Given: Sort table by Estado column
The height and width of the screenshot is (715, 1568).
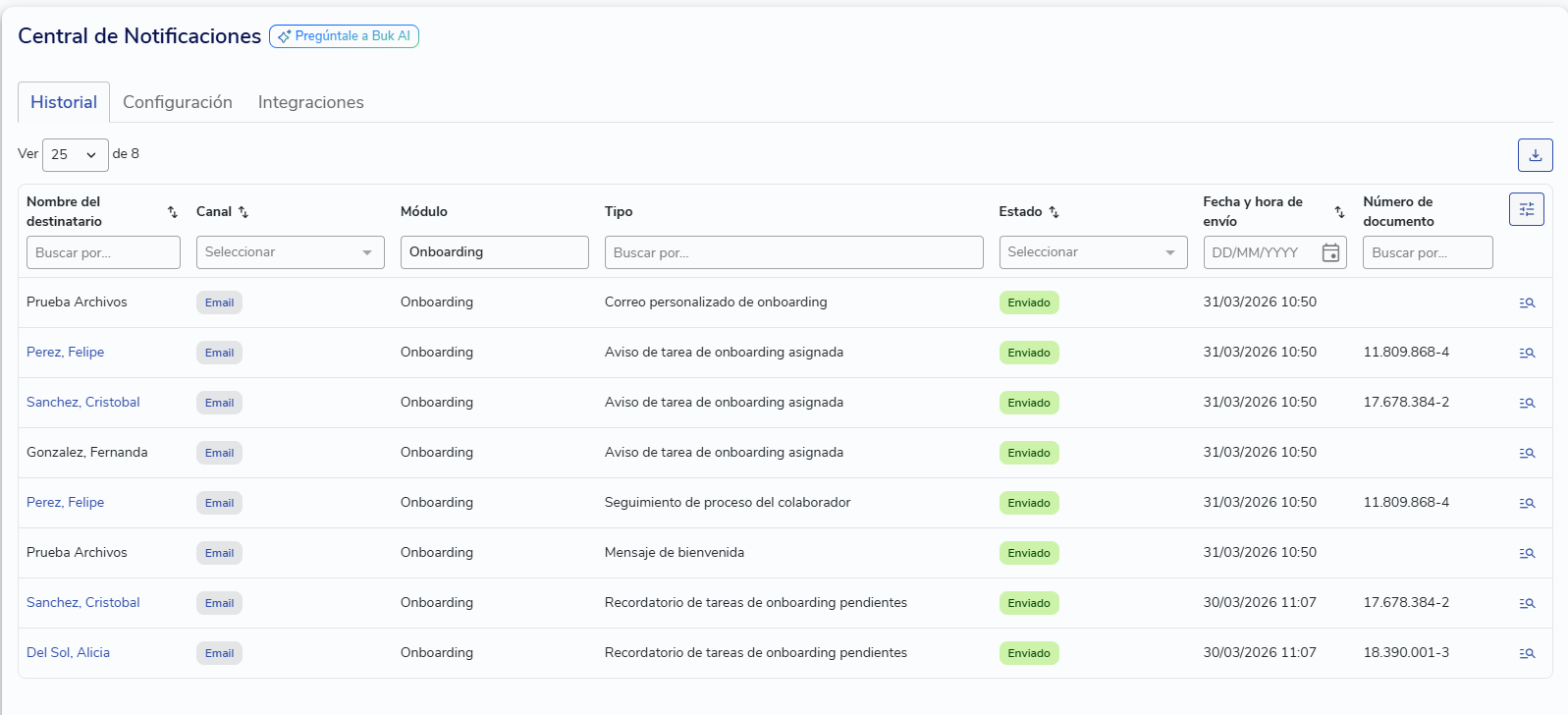Looking at the screenshot, I should click(x=1054, y=212).
